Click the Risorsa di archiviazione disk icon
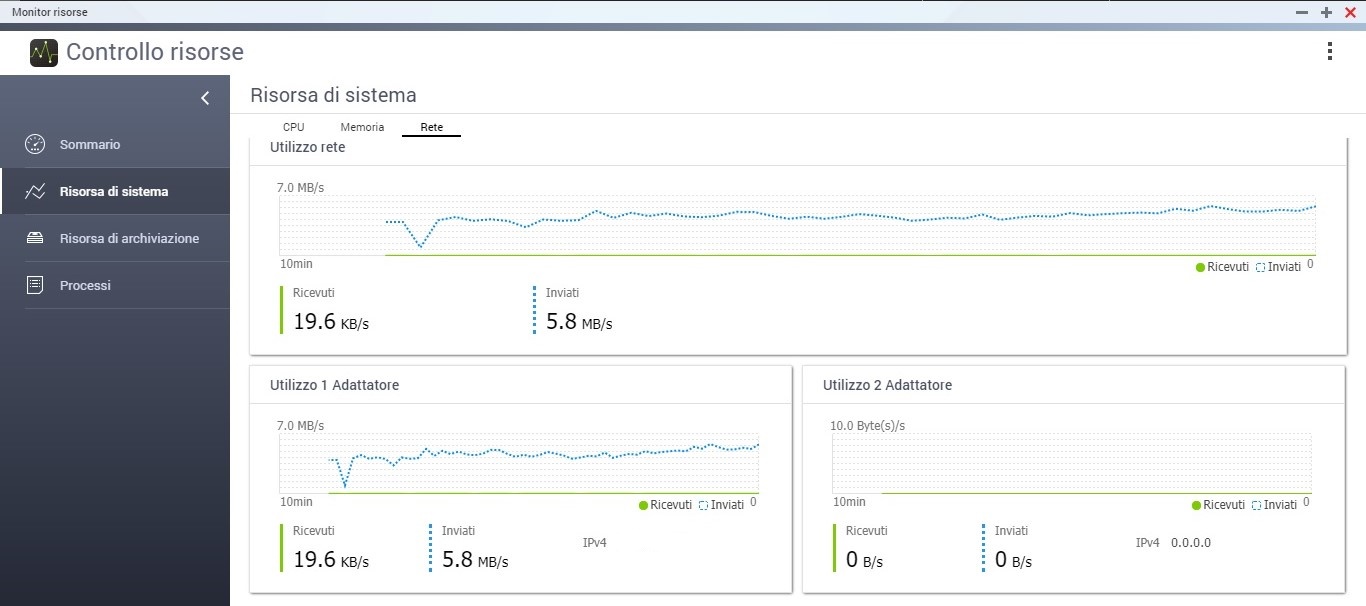The width and height of the screenshot is (1366, 606). tap(35, 238)
